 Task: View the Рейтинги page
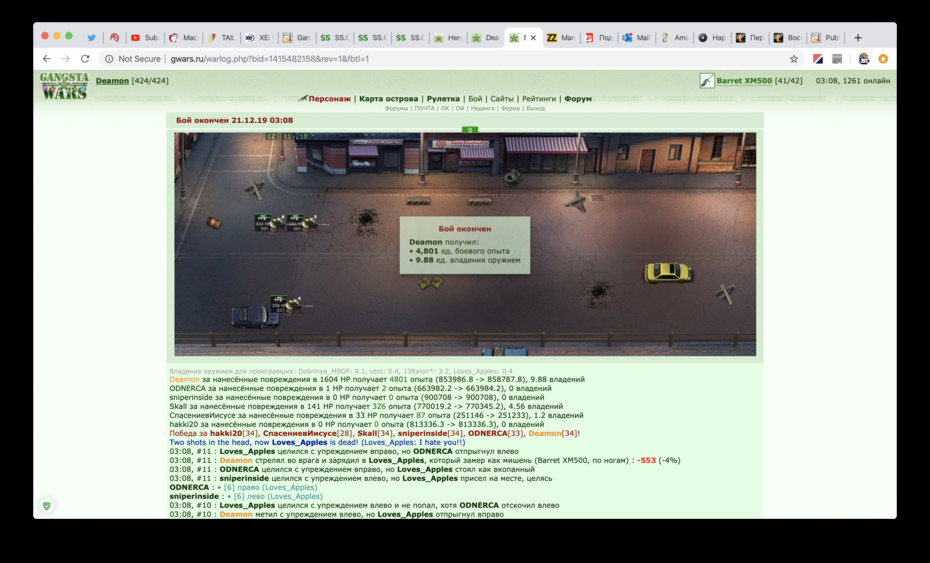click(x=539, y=98)
